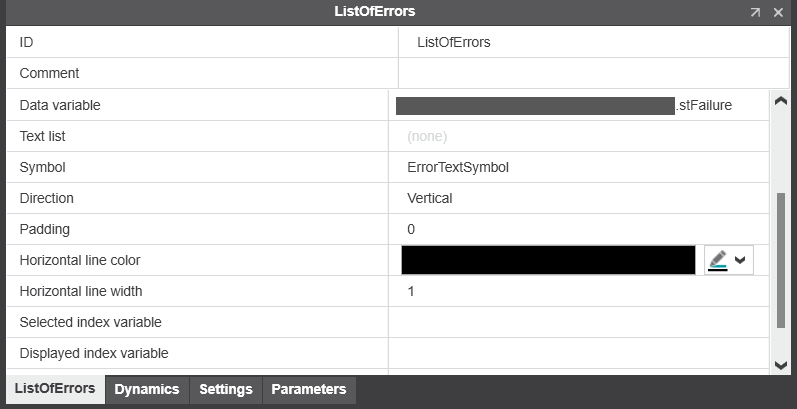The height and width of the screenshot is (409, 797).
Task: Click the Selected index variable field
Action: coord(579,323)
